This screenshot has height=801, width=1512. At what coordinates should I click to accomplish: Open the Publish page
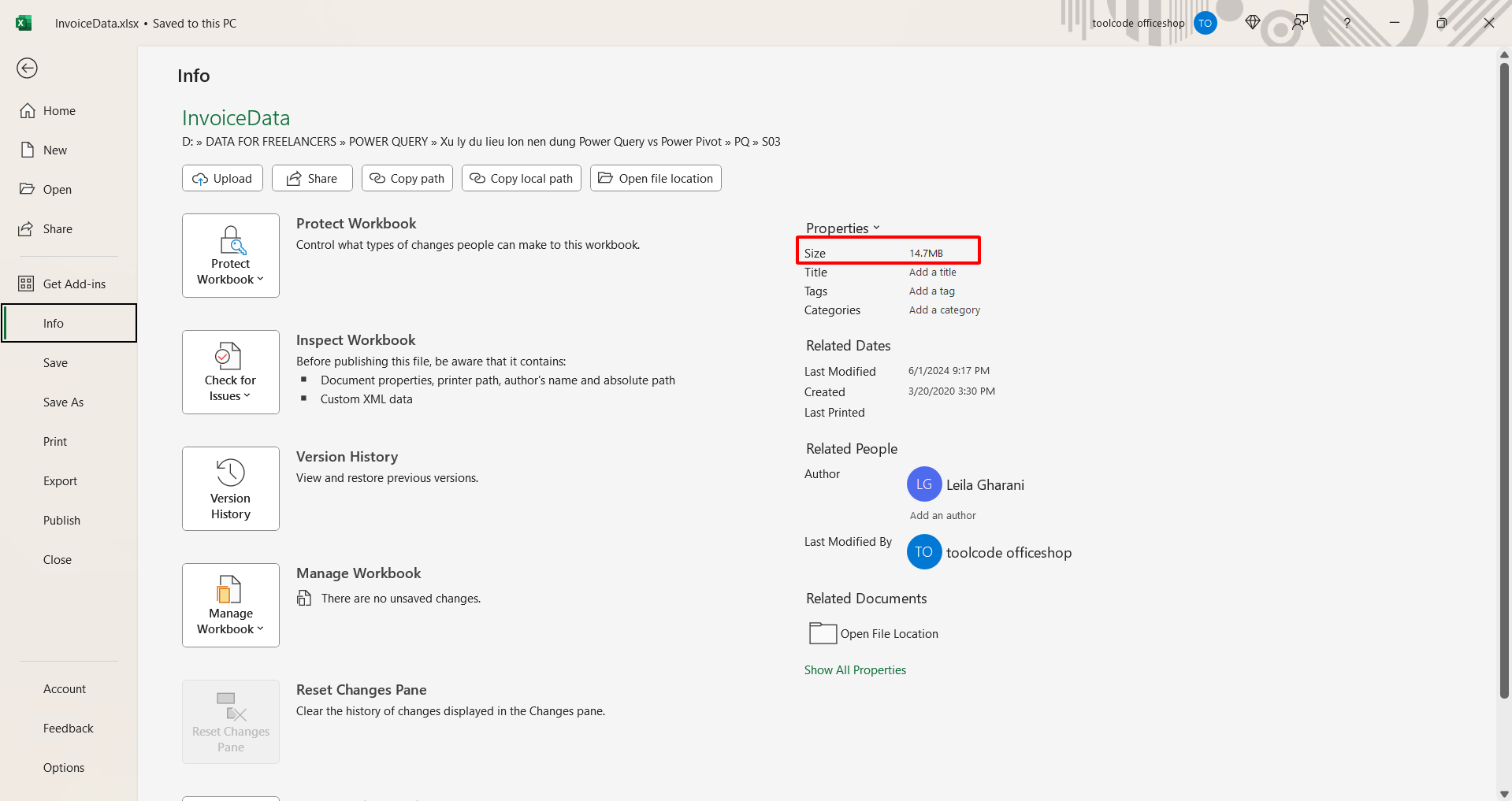click(x=69, y=521)
